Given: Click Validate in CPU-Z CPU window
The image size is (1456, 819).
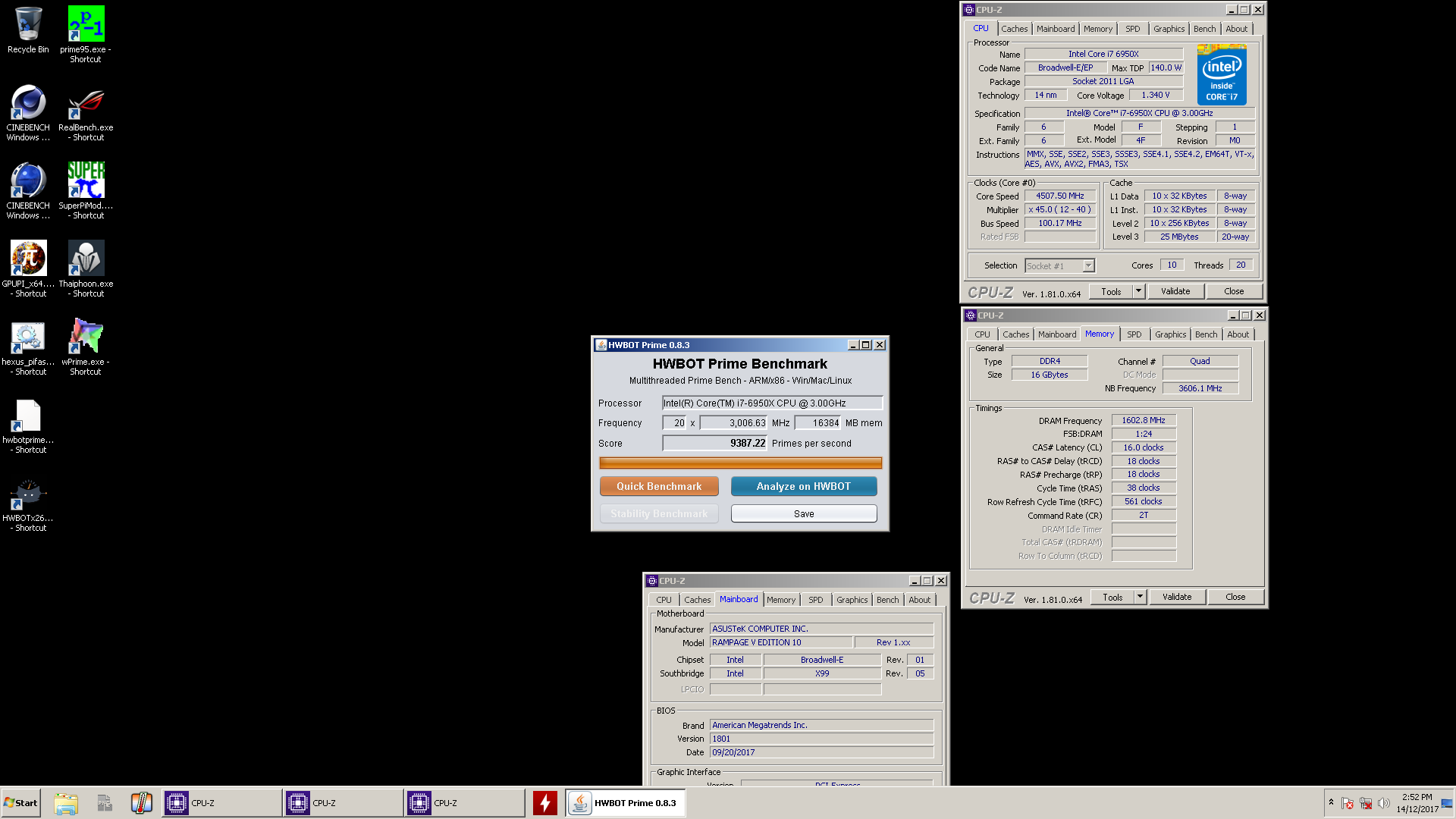Looking at the screenshot, I should (x=1175, y=291).
